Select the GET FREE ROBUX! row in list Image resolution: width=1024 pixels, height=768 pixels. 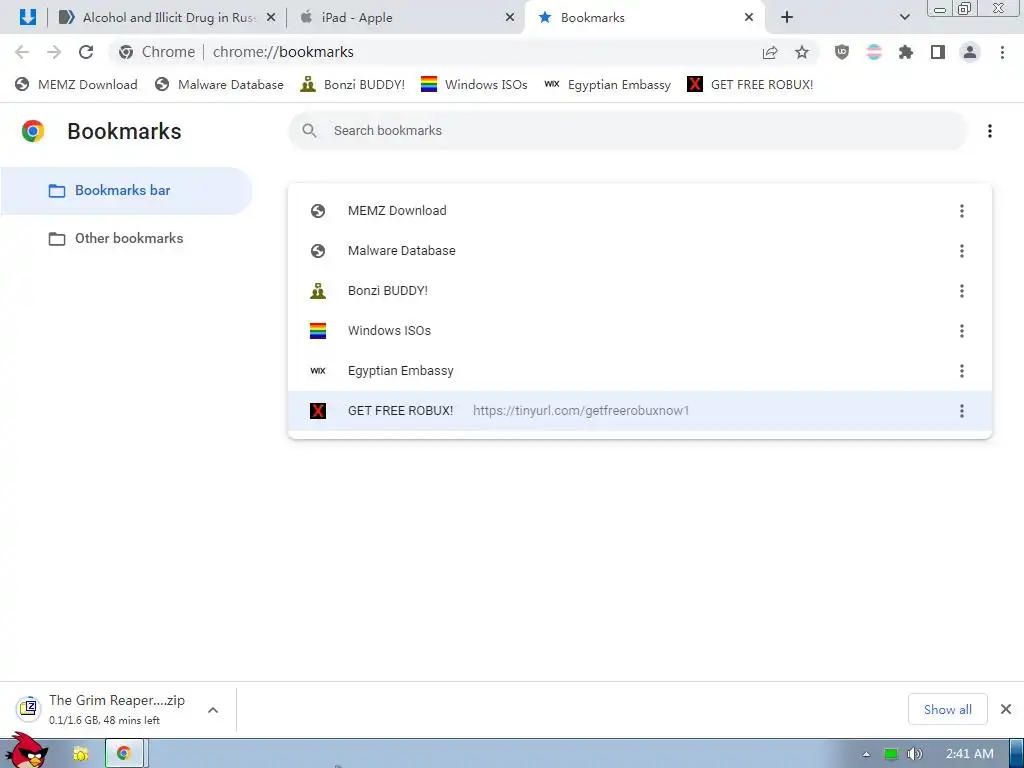pyautogui.click(x=640, y=411)
